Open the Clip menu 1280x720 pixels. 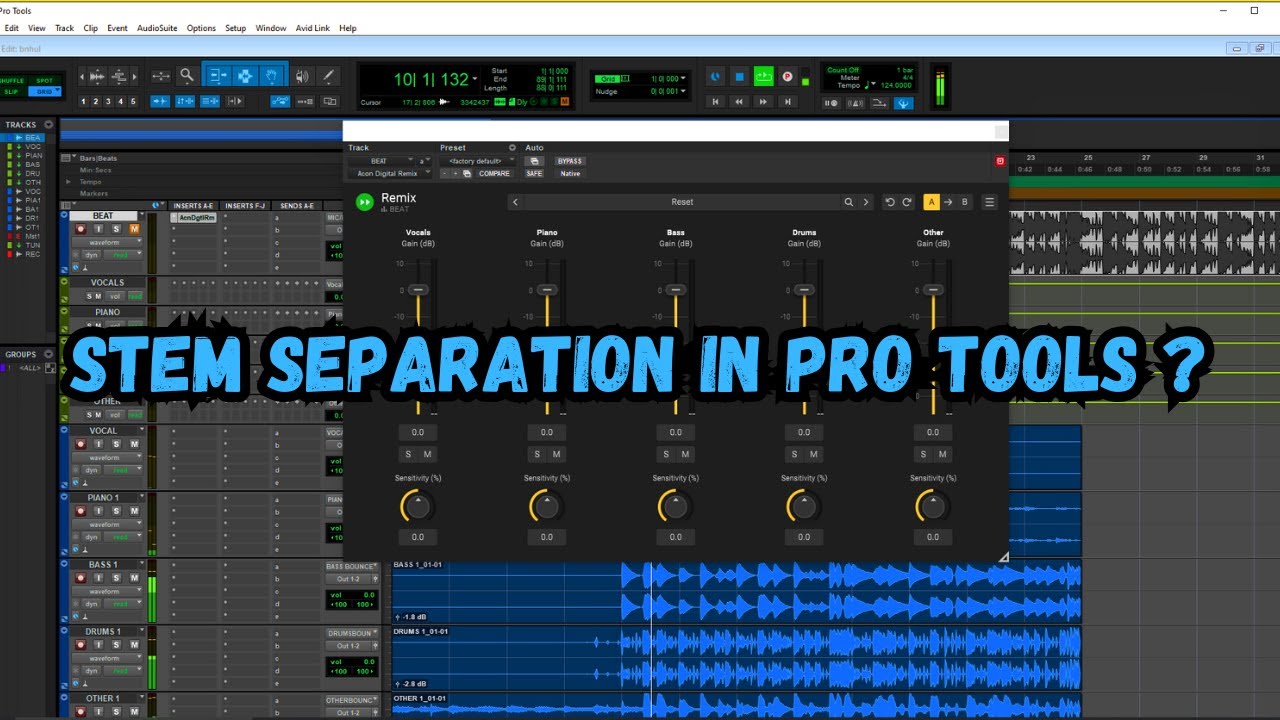[x=91, y=28]
